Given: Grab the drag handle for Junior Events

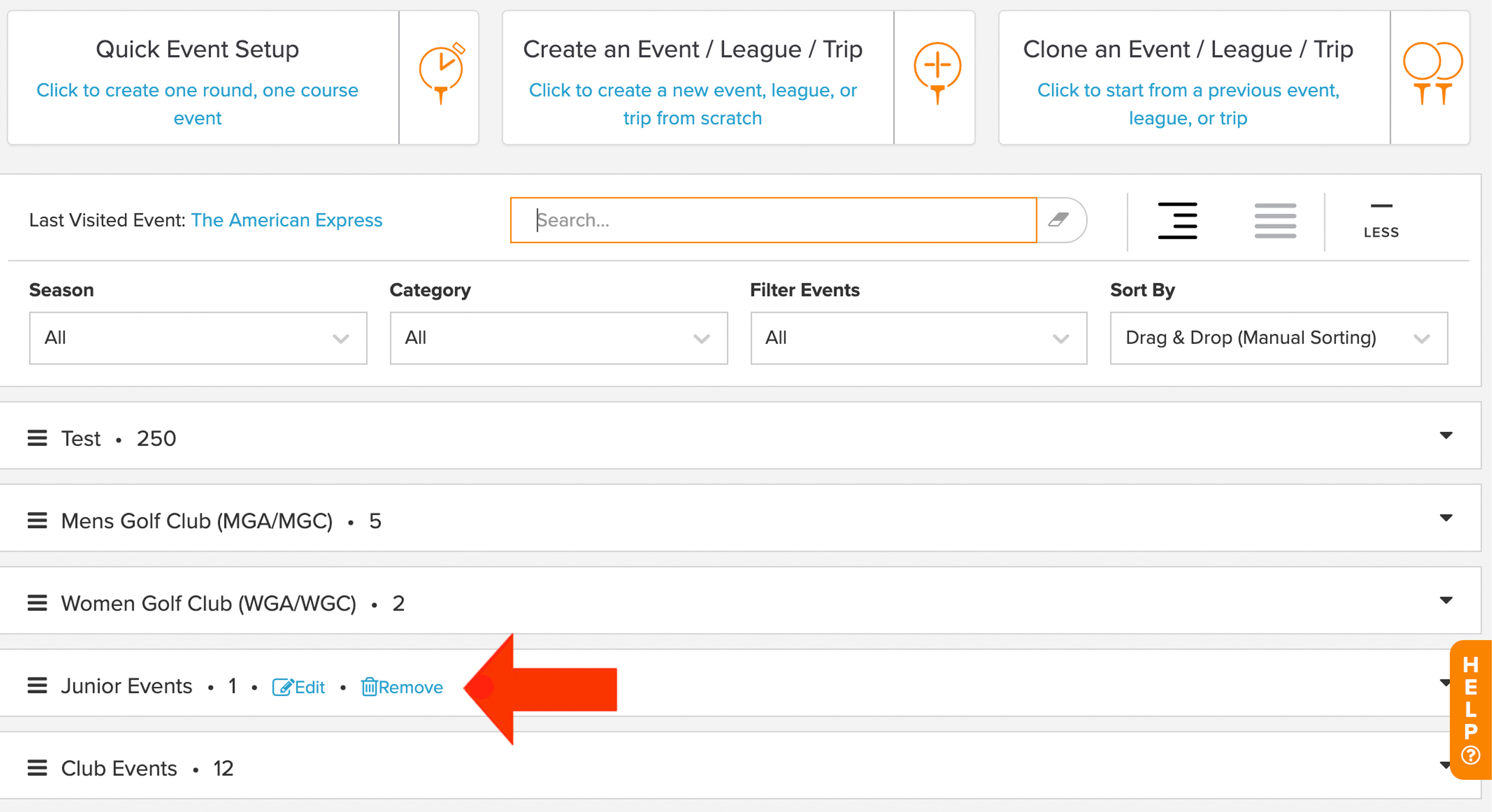Looking at the screenshot, I should 37,686.
